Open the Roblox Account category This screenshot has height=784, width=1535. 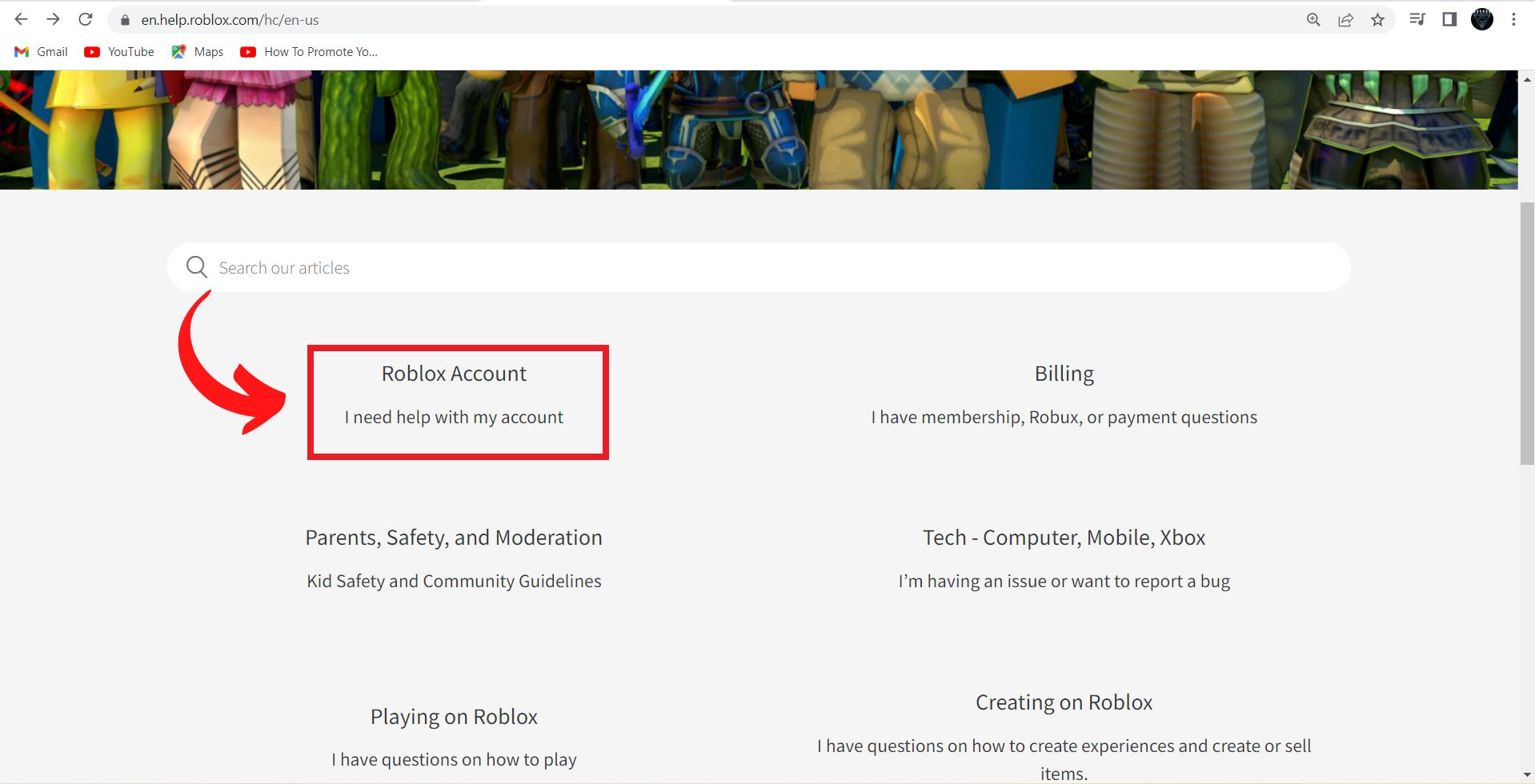point(454,374)
